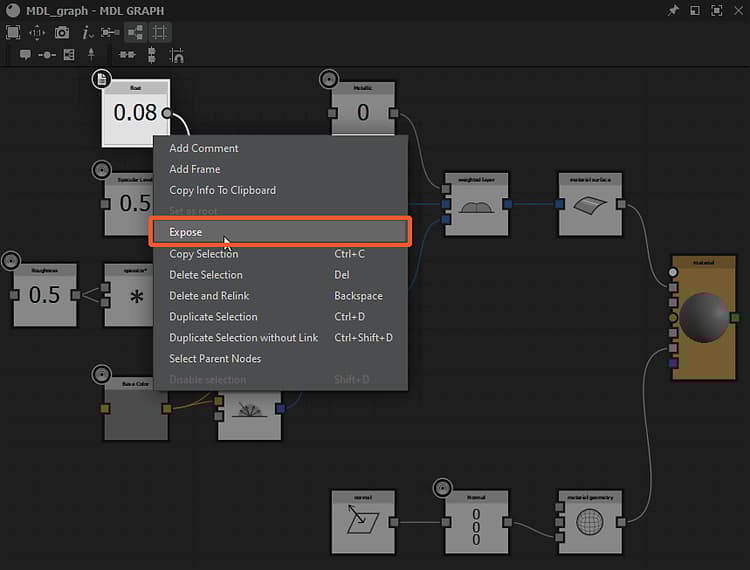Select the material surface node
Screen dimensions: 750x570
pos(590,204)
